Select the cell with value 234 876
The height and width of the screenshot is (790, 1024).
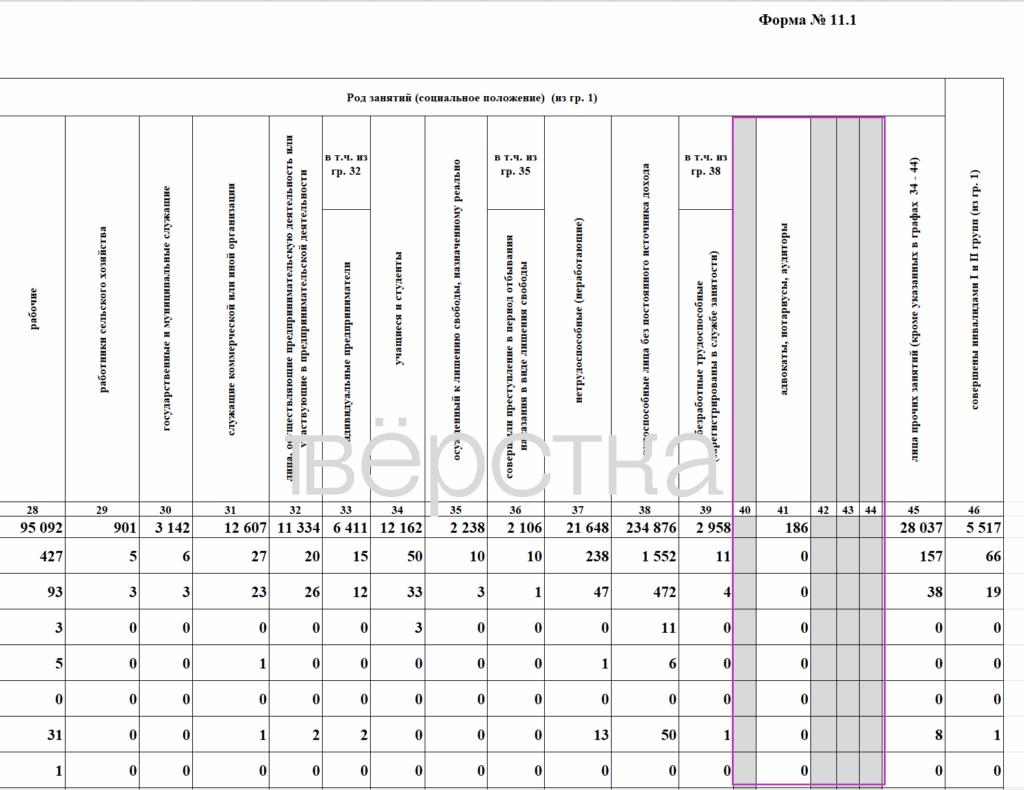pyautogui.click(x=645, y=528)
